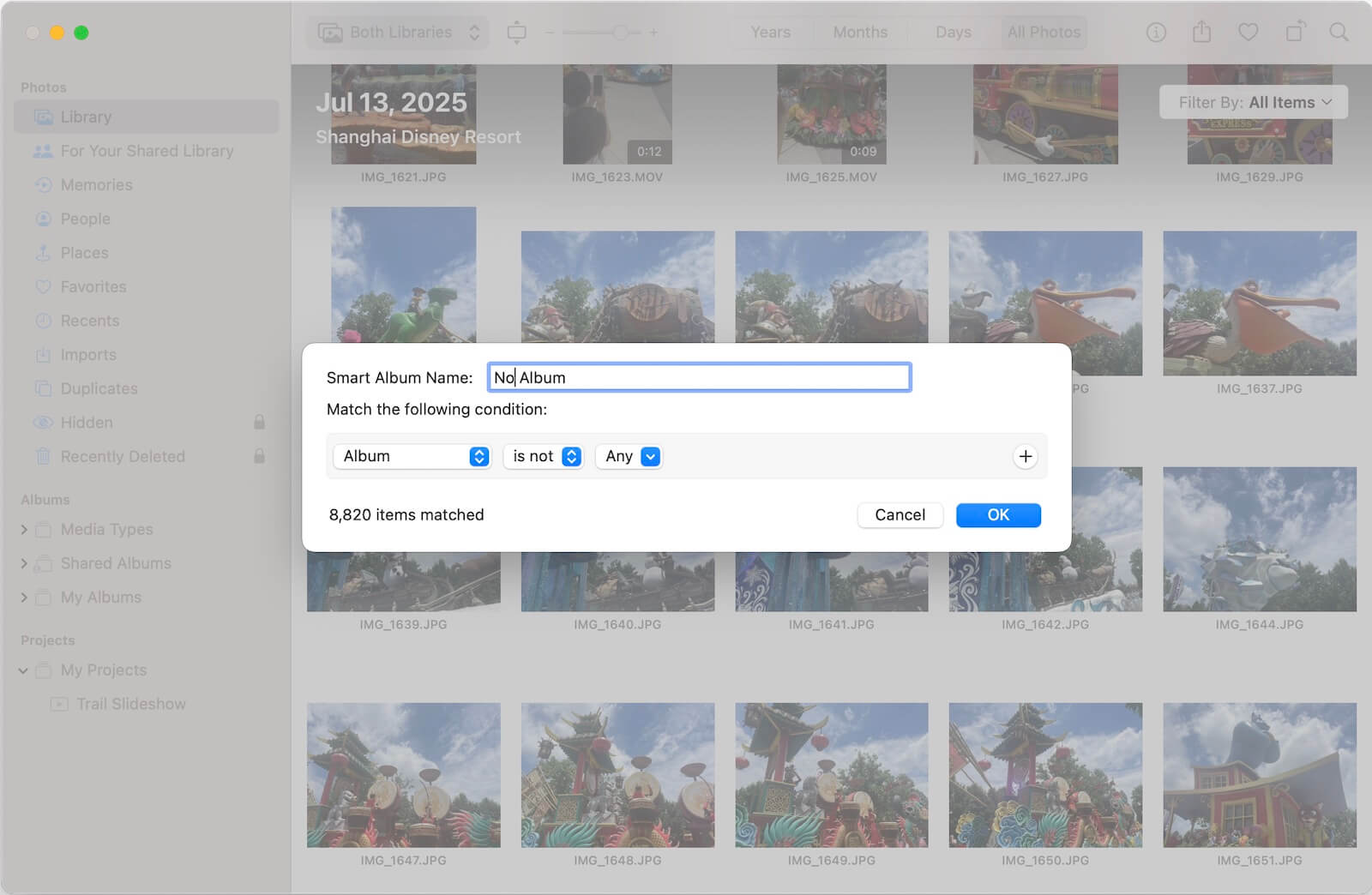Image resolution: width=1372 pixels, height=895 pixels.
Task: Expand Media Types folder
Action: coord(24,530)
